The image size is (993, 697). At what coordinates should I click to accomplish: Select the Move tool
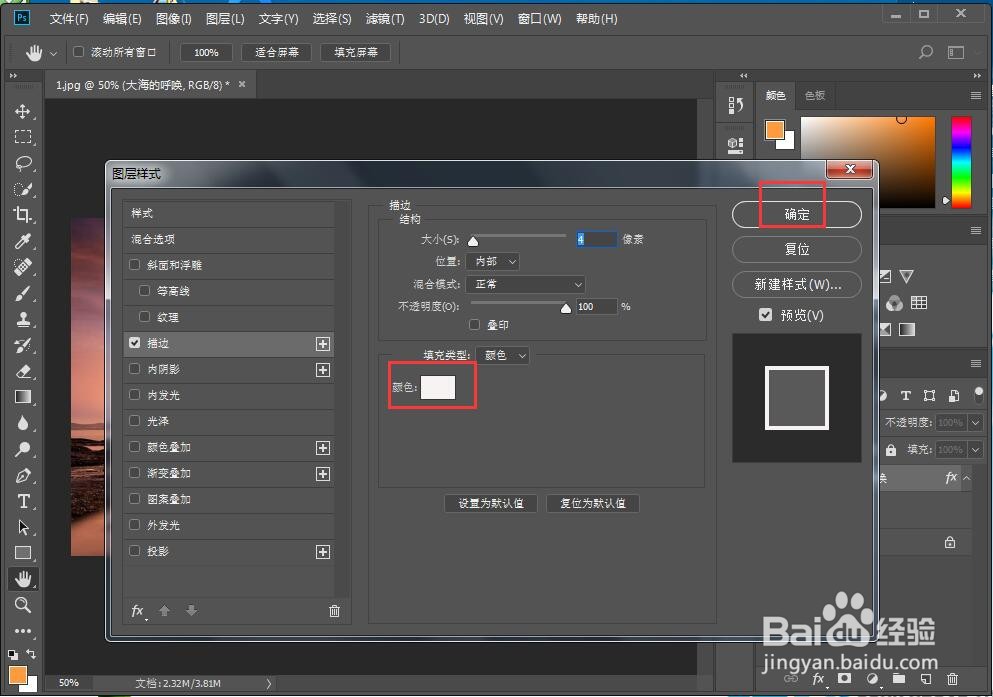24,111
